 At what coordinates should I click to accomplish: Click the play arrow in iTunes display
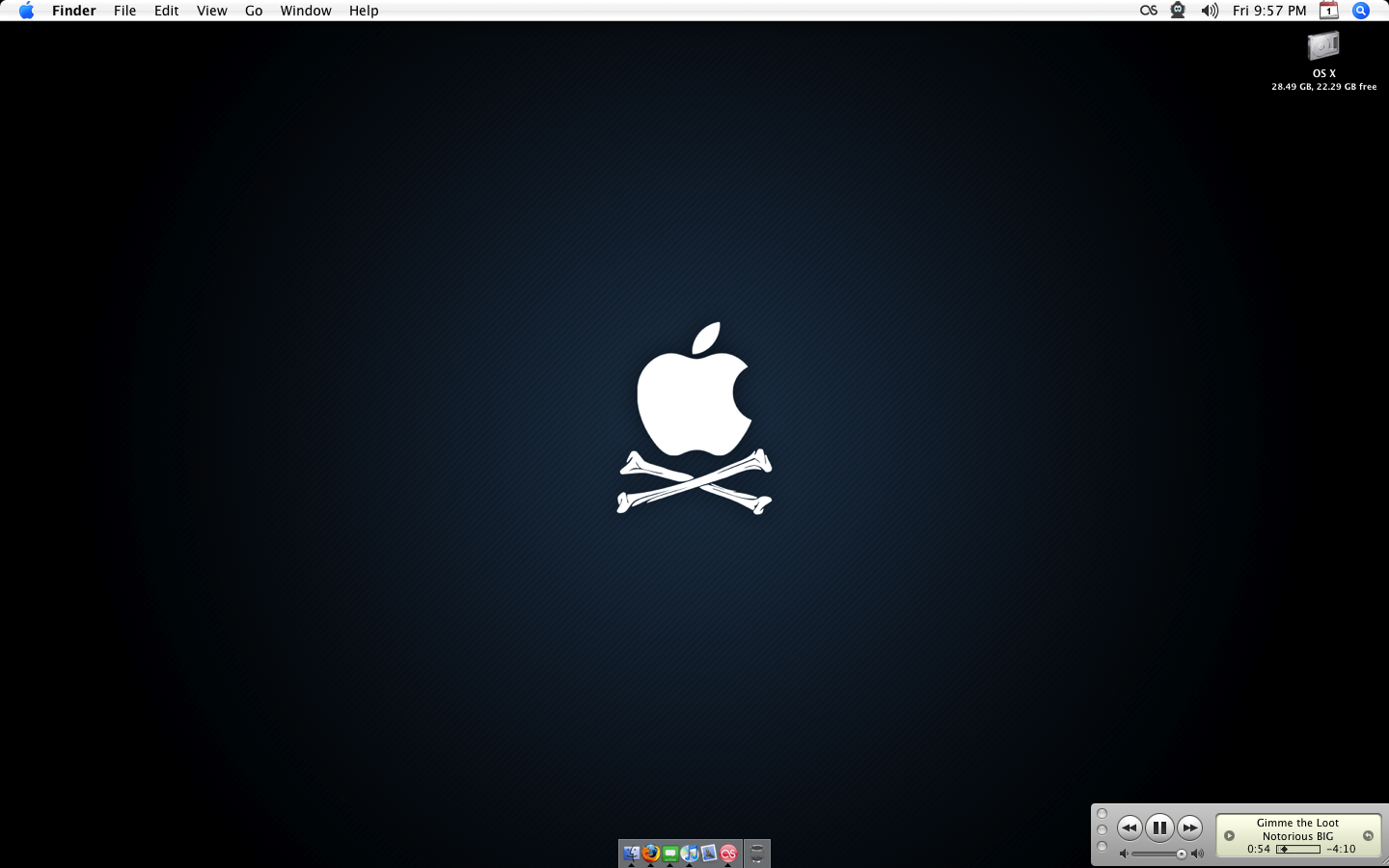[x=1229, y=836]
